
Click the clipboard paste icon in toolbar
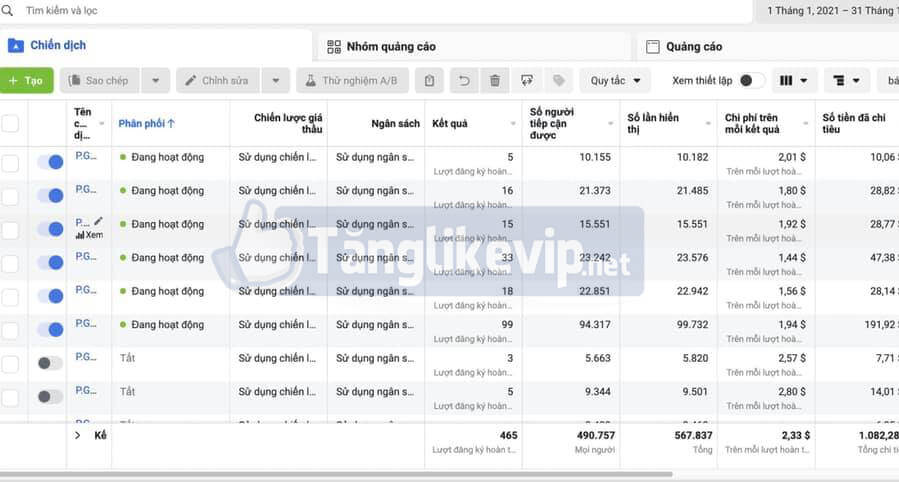pos(429,81)
